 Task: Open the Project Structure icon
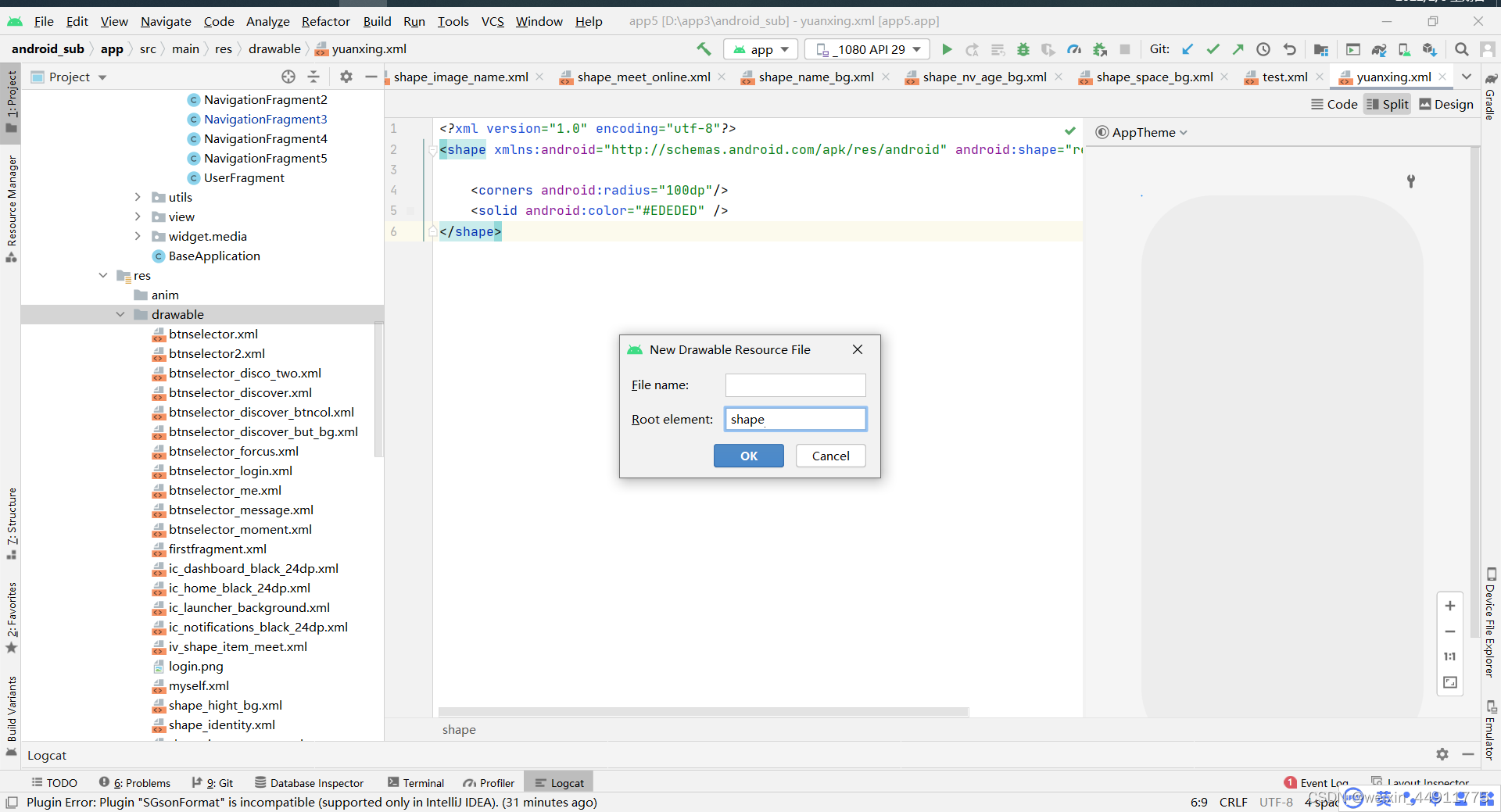pos(1321,49)
